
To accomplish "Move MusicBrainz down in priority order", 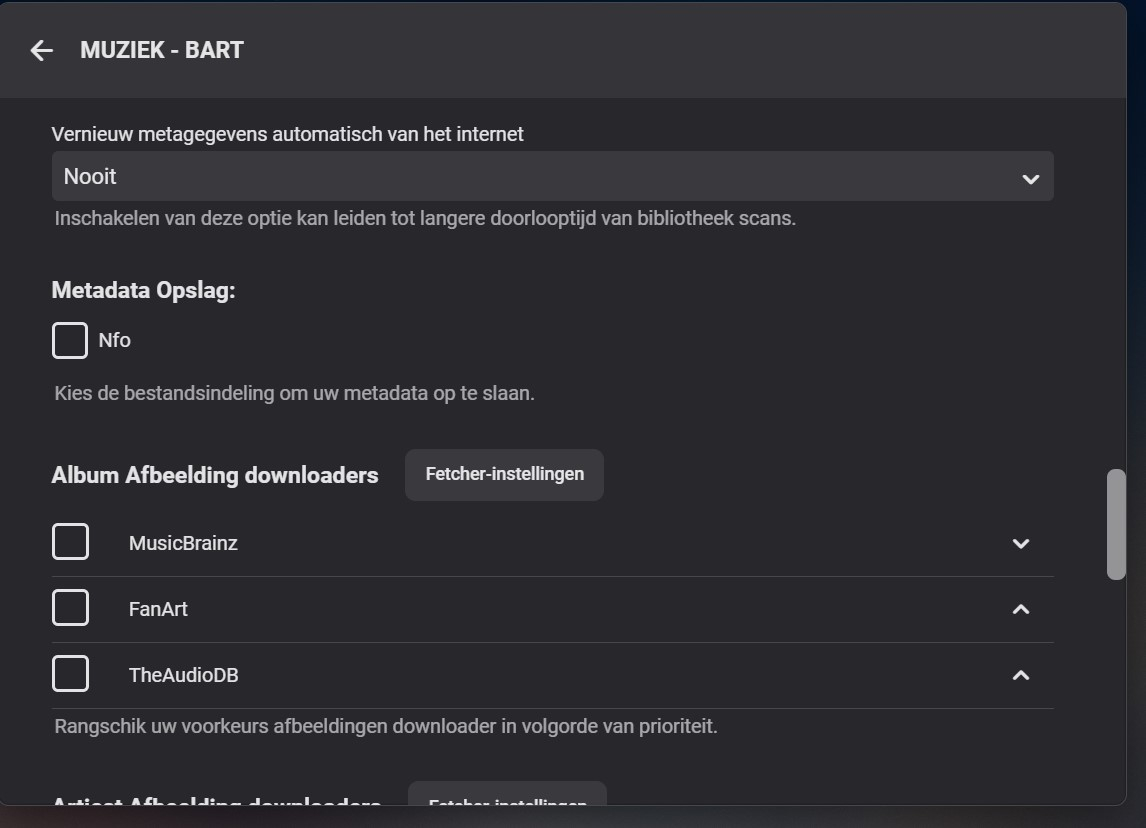I will pyautogui.click(x=1020, y=544).
